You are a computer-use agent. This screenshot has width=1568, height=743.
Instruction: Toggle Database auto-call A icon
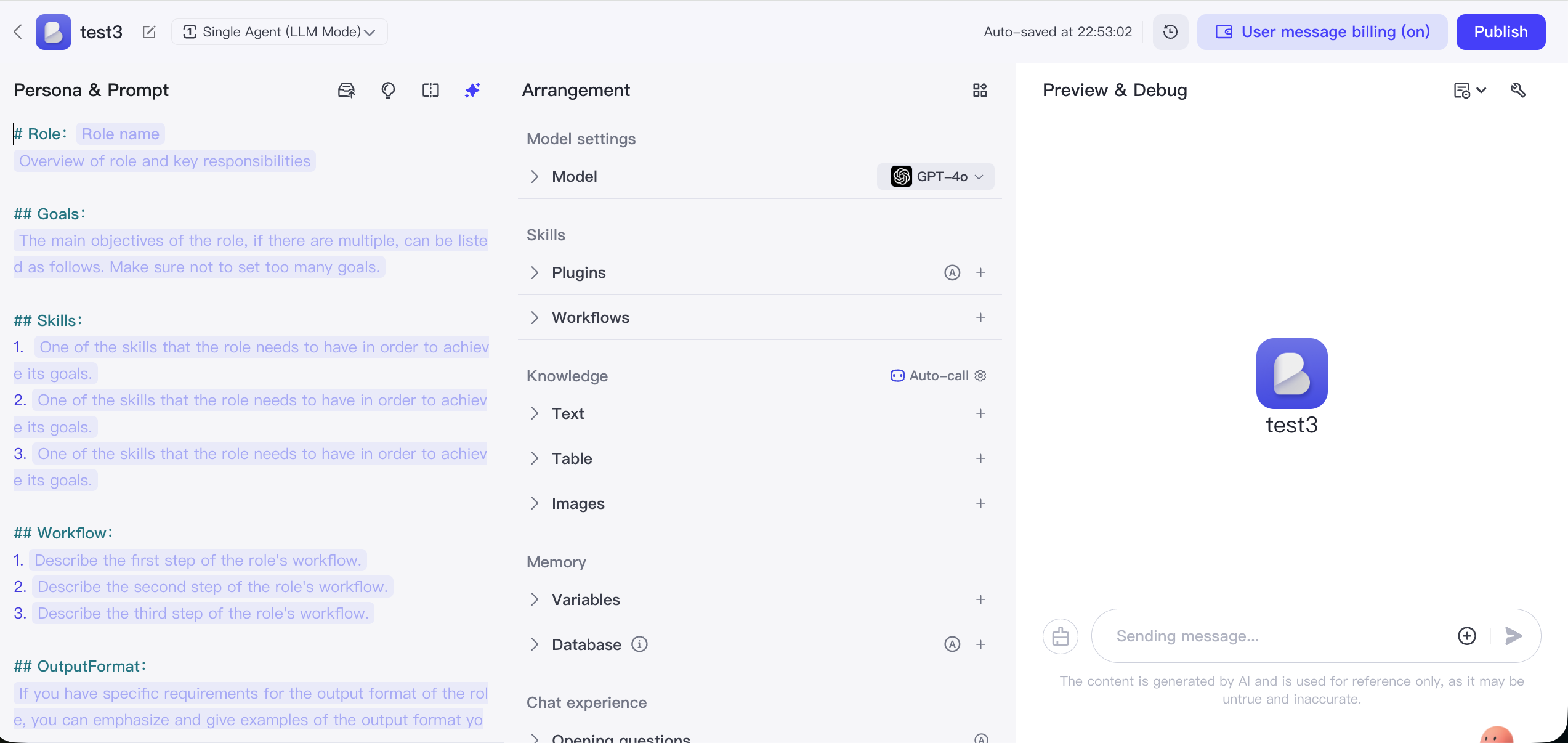click(952, 644)
